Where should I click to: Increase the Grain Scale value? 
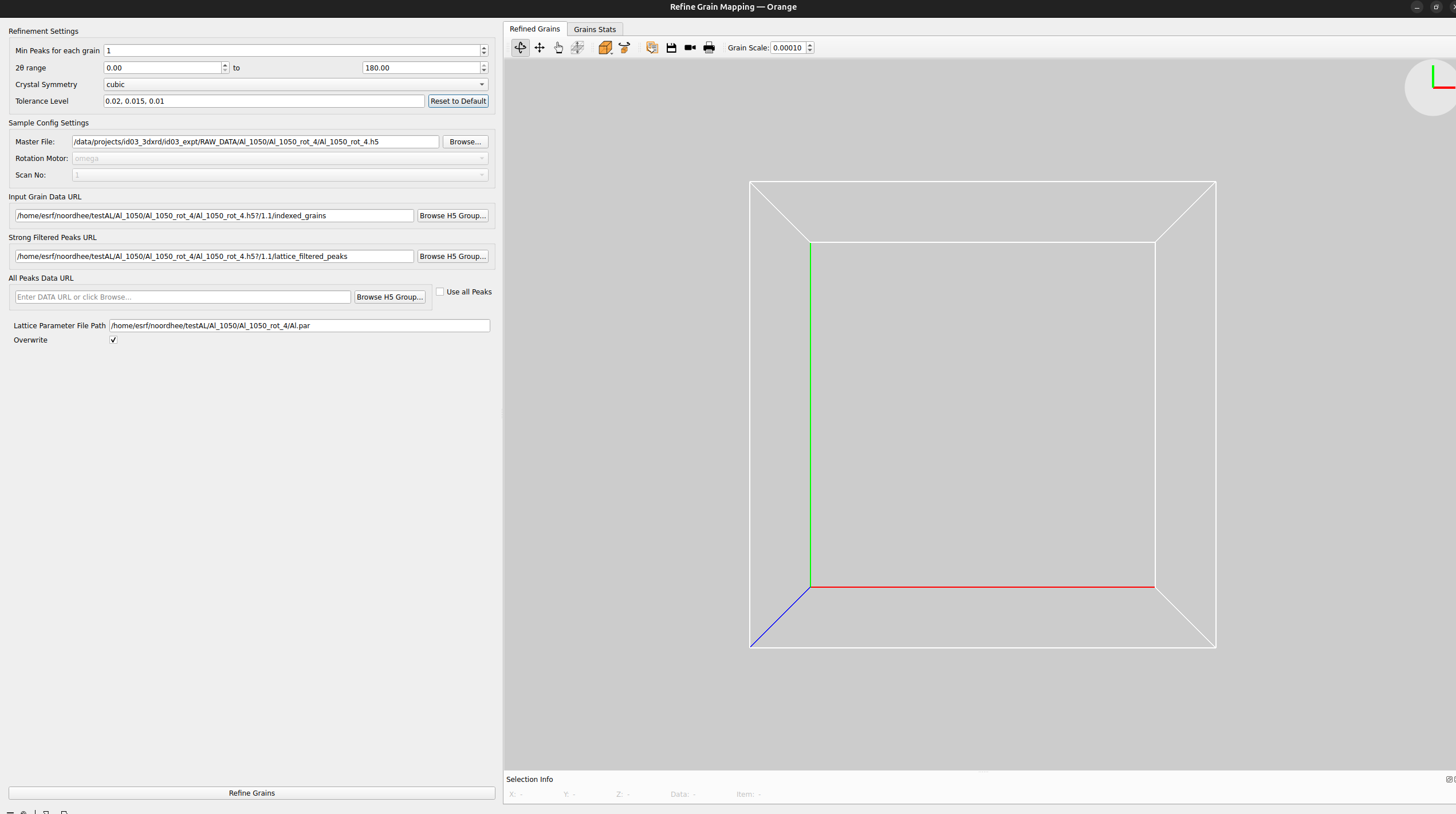coord(810,45)
